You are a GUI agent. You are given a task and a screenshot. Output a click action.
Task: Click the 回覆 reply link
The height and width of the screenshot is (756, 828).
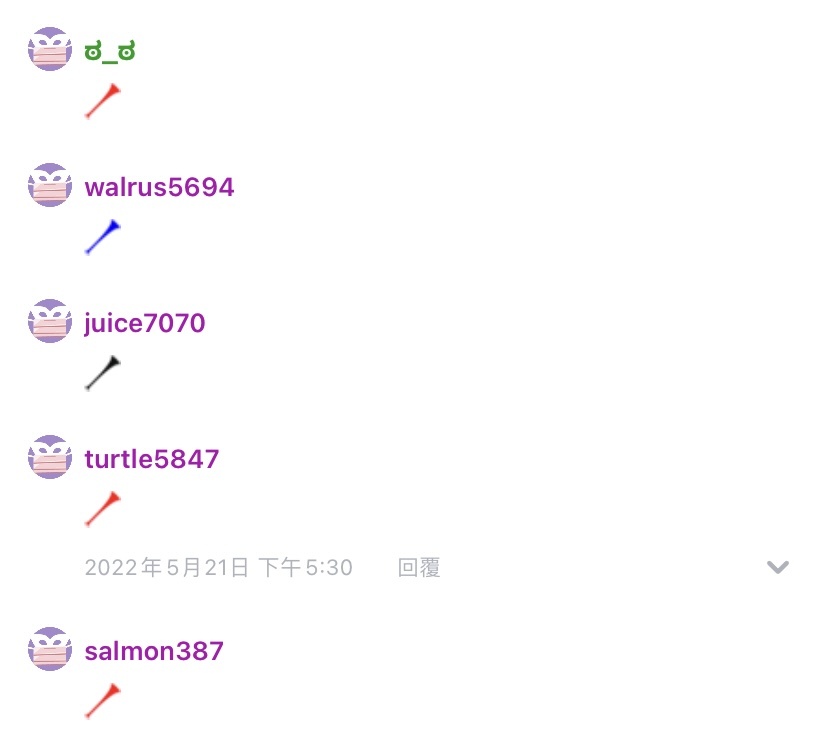(x=419, y=568)
